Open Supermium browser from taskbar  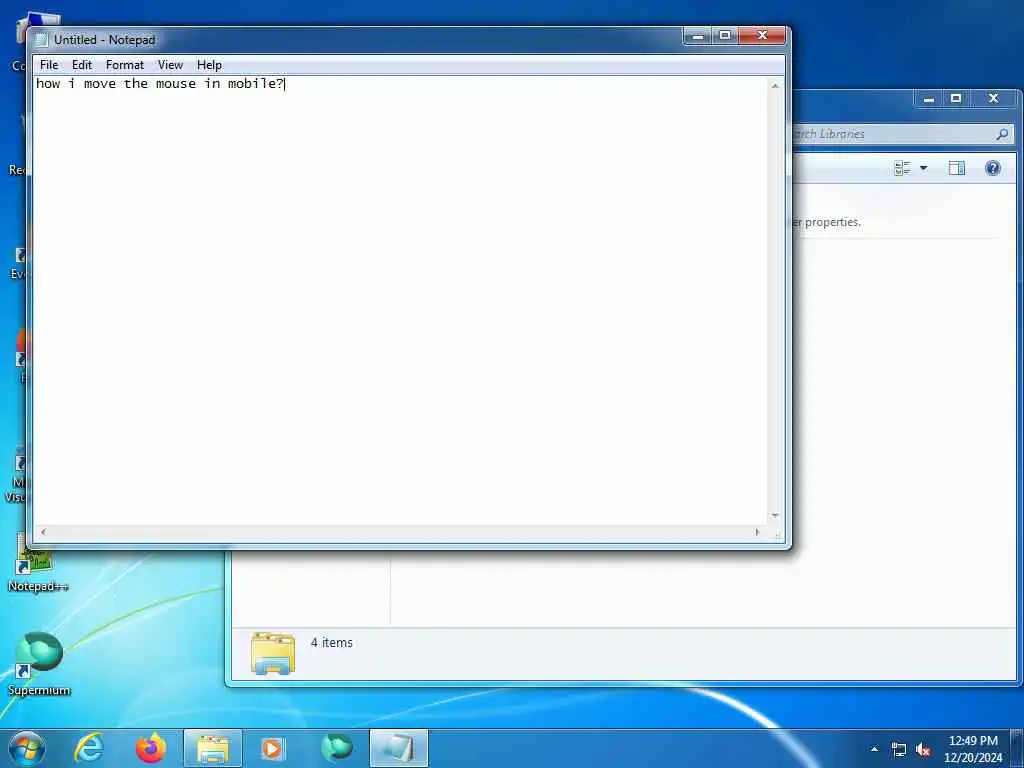[337, 748]
